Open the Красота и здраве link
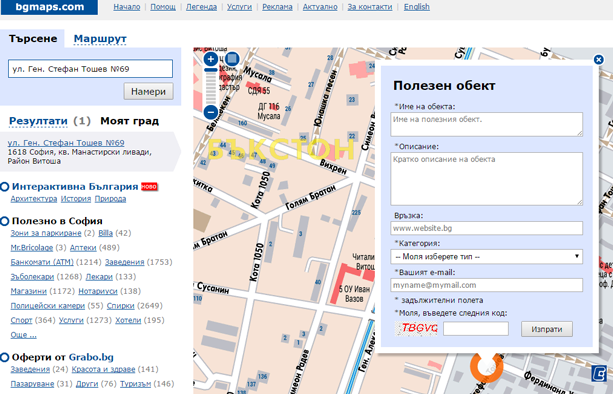613x394 pixels. pos(103,369)
